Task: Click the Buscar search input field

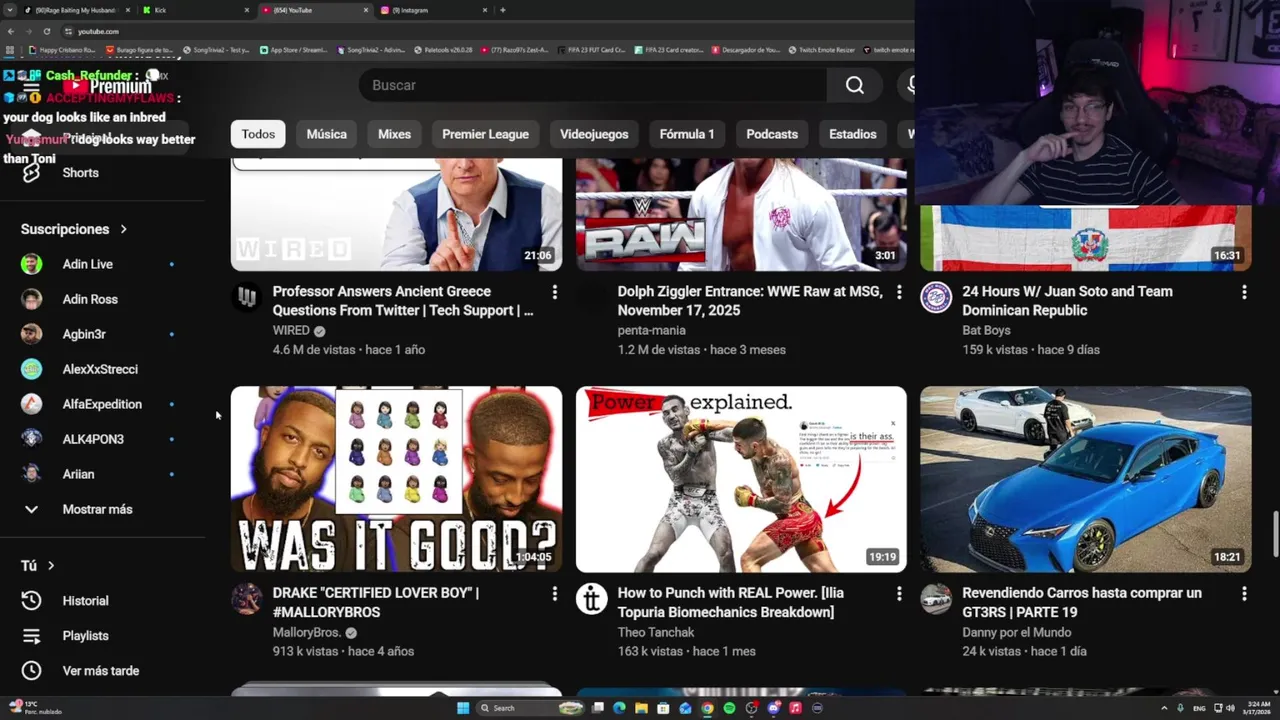Action: 593,85
